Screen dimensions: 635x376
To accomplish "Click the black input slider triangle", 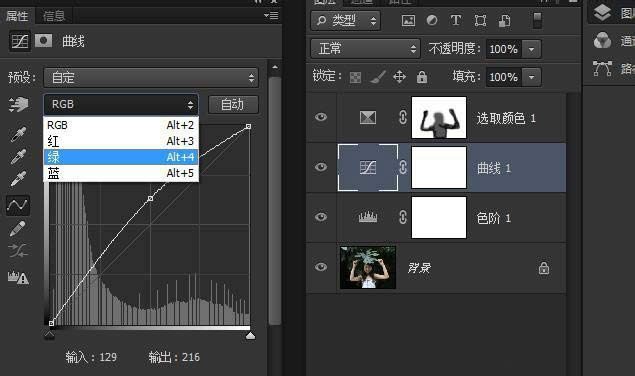I will (x=49, y=335).
